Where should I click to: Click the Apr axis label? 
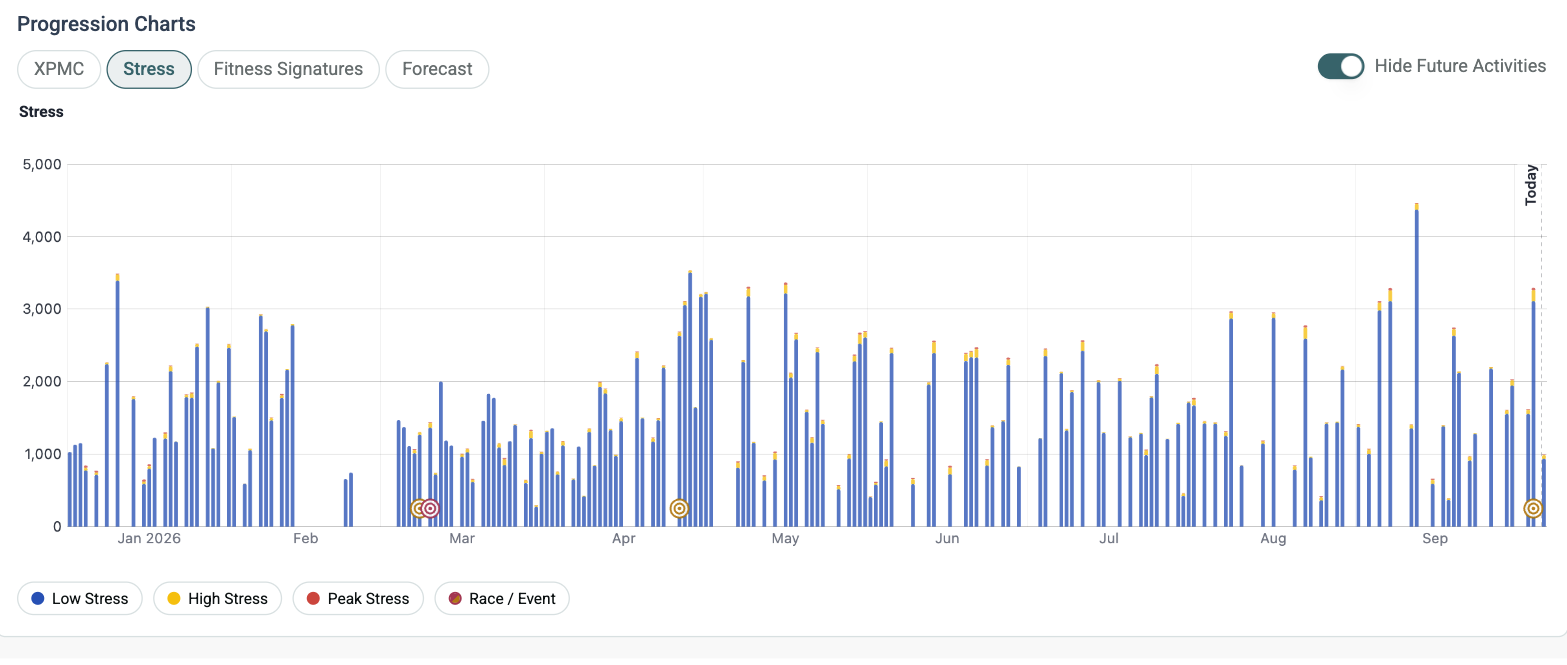pyautogui.click(x=623, y=539)
